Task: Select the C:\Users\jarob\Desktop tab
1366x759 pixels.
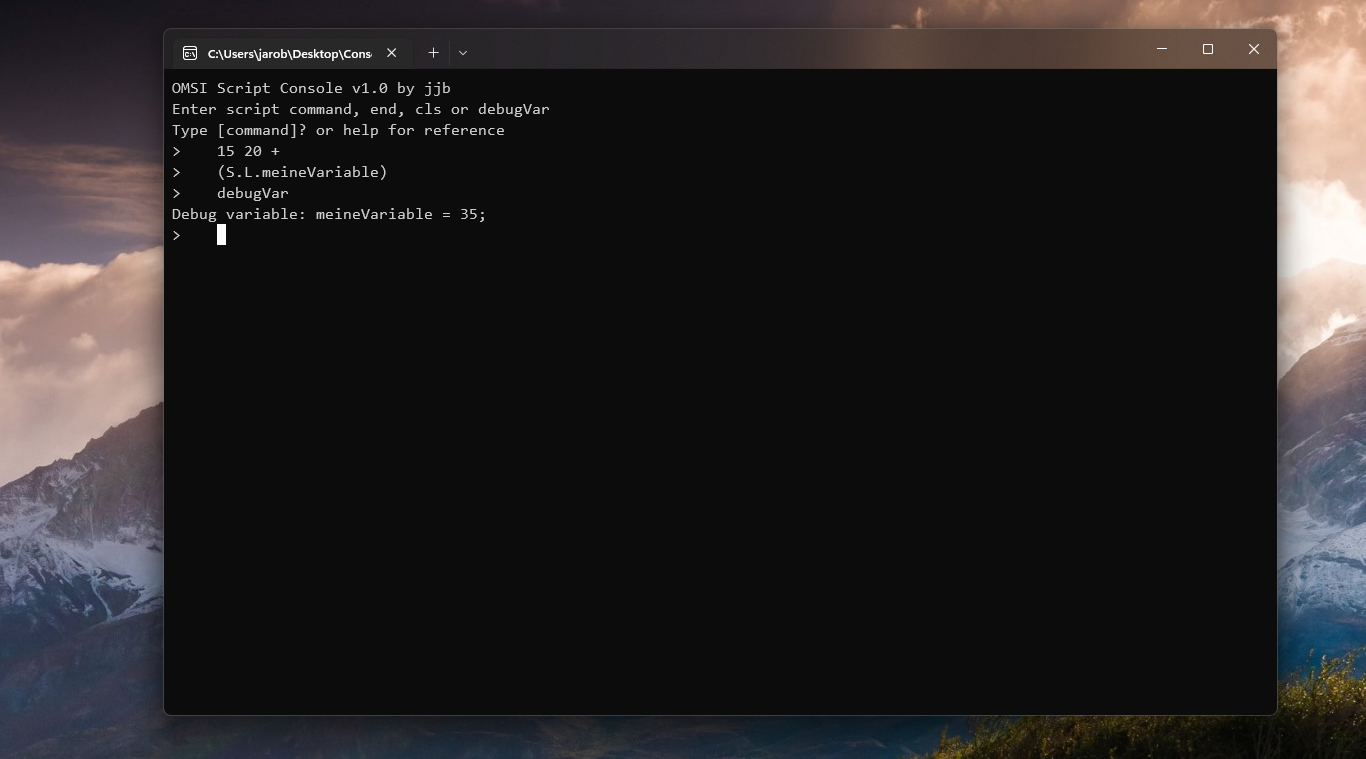Action: (288, 53)
